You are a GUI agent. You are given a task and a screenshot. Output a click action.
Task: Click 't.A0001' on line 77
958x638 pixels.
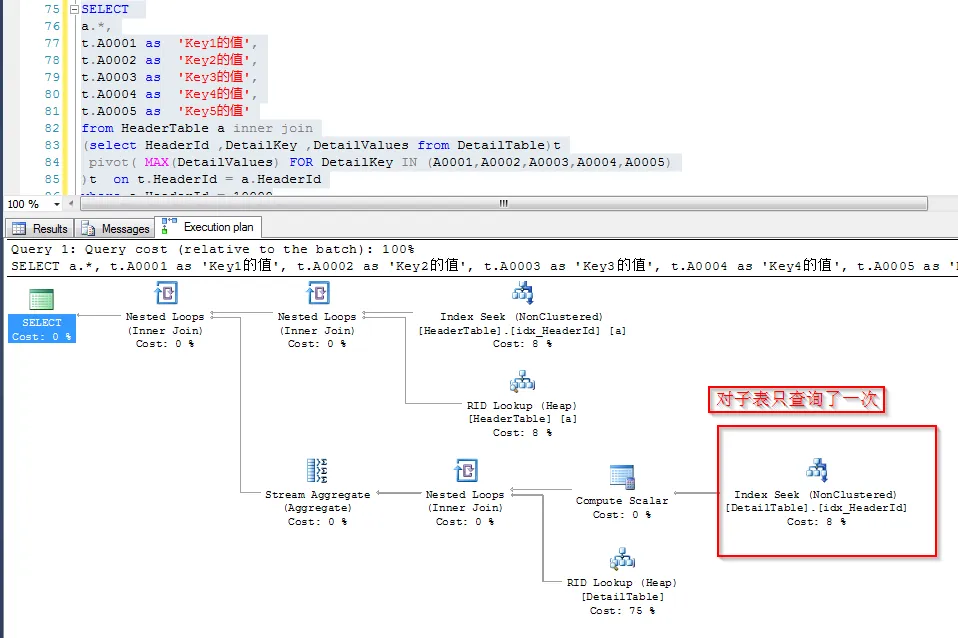[109, 43]
